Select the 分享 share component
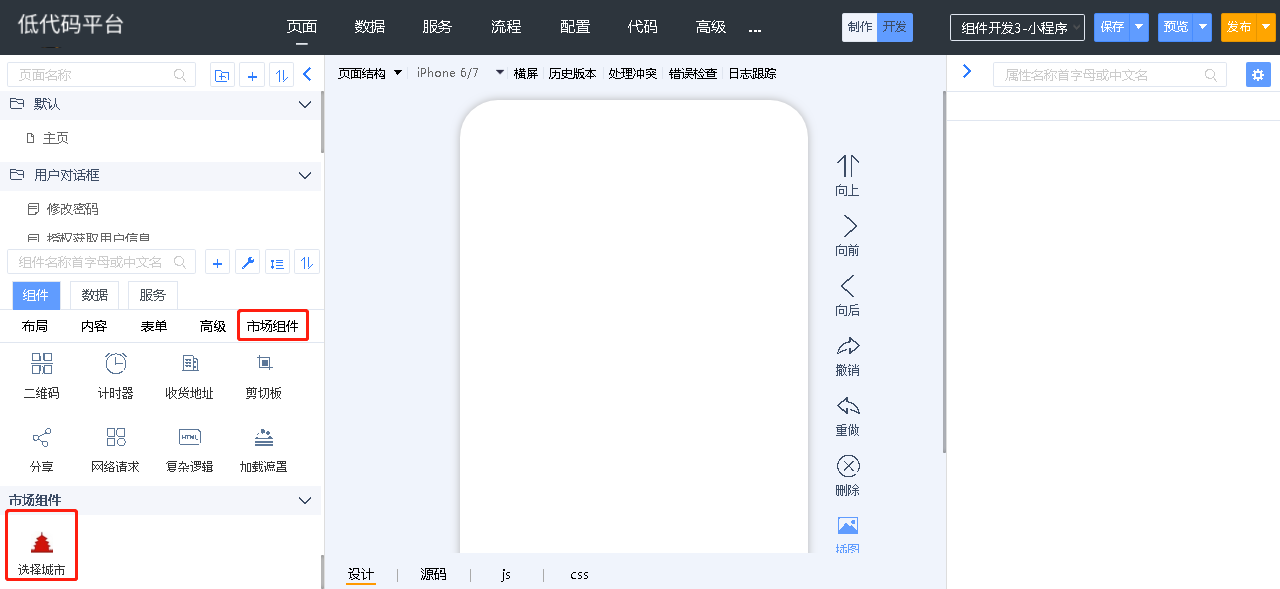The height and width of the screenshot is (589, 1280). click(x=41, y=438)
